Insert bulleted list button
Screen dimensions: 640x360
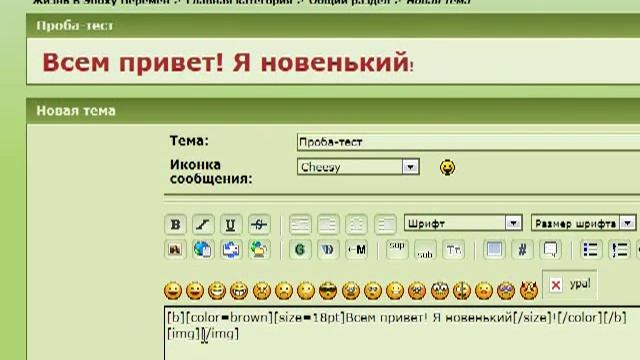tap(591, 249)
